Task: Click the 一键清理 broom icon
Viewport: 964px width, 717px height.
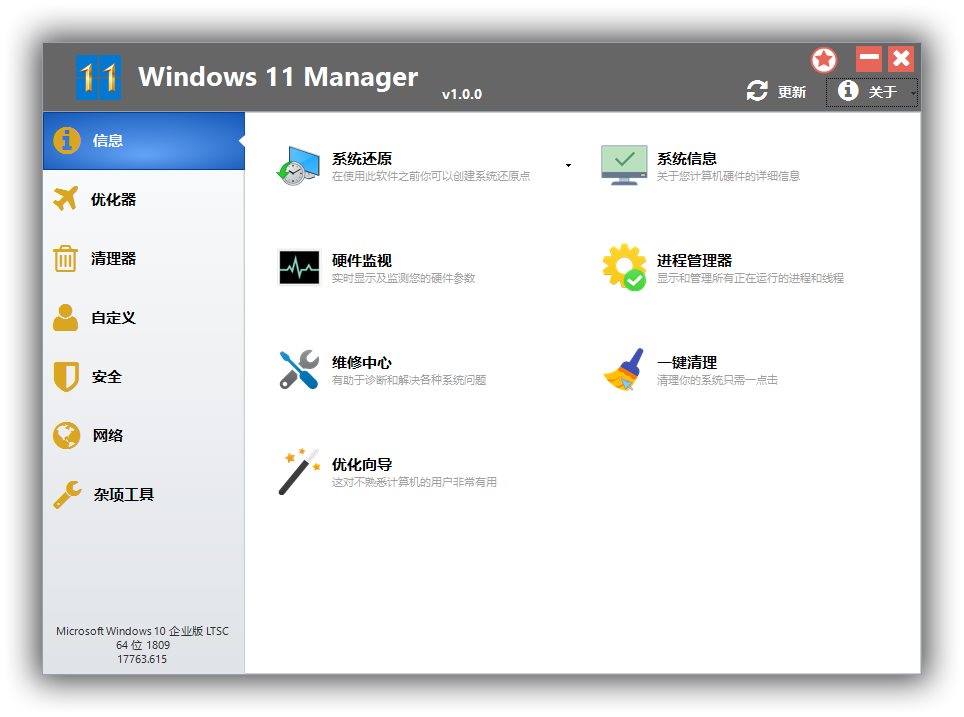Action: tap(624, 370)
